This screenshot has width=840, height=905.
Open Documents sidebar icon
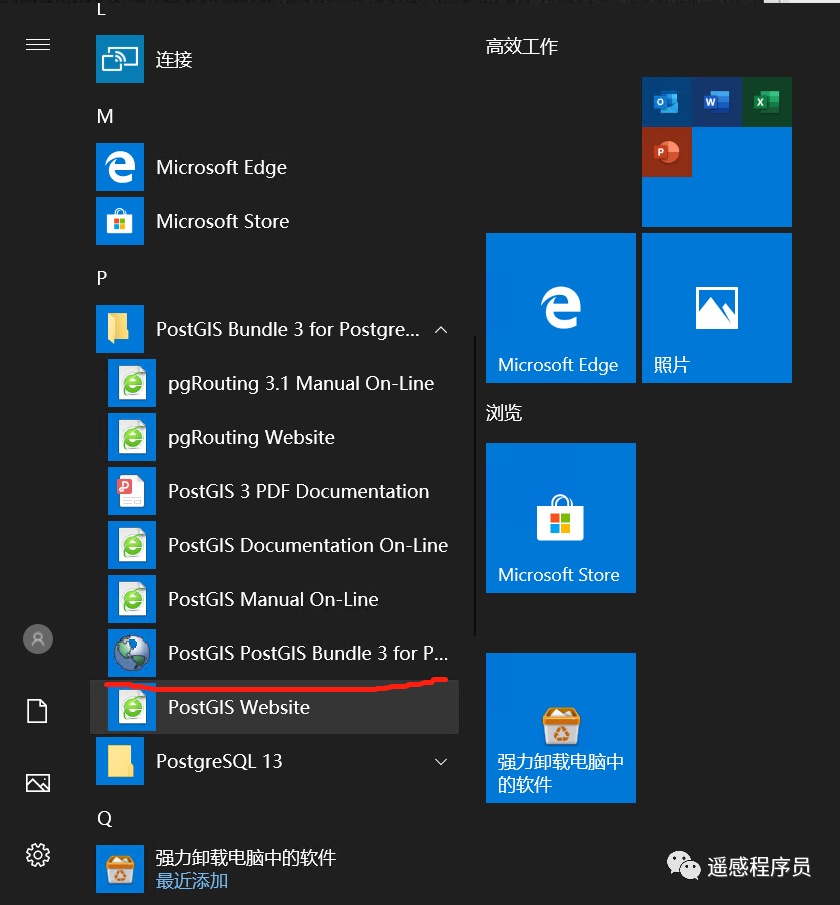(38, 710)
